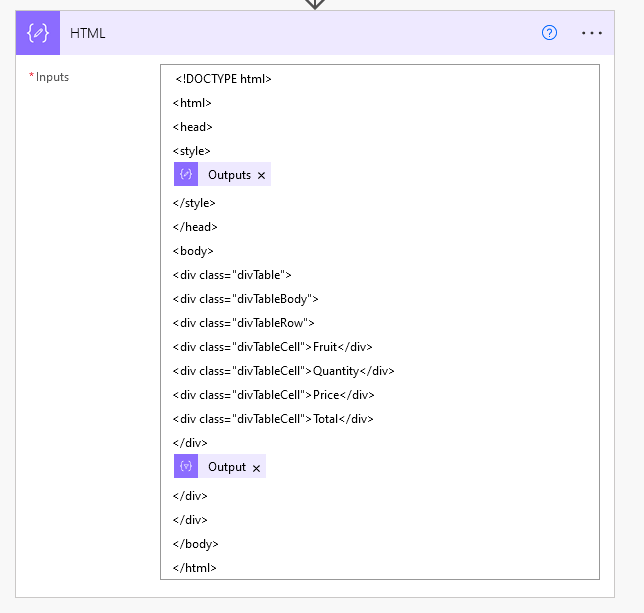Click the purple Output variable icon
Viewport: 644px width, 613px height.
[x=186, y=467]
